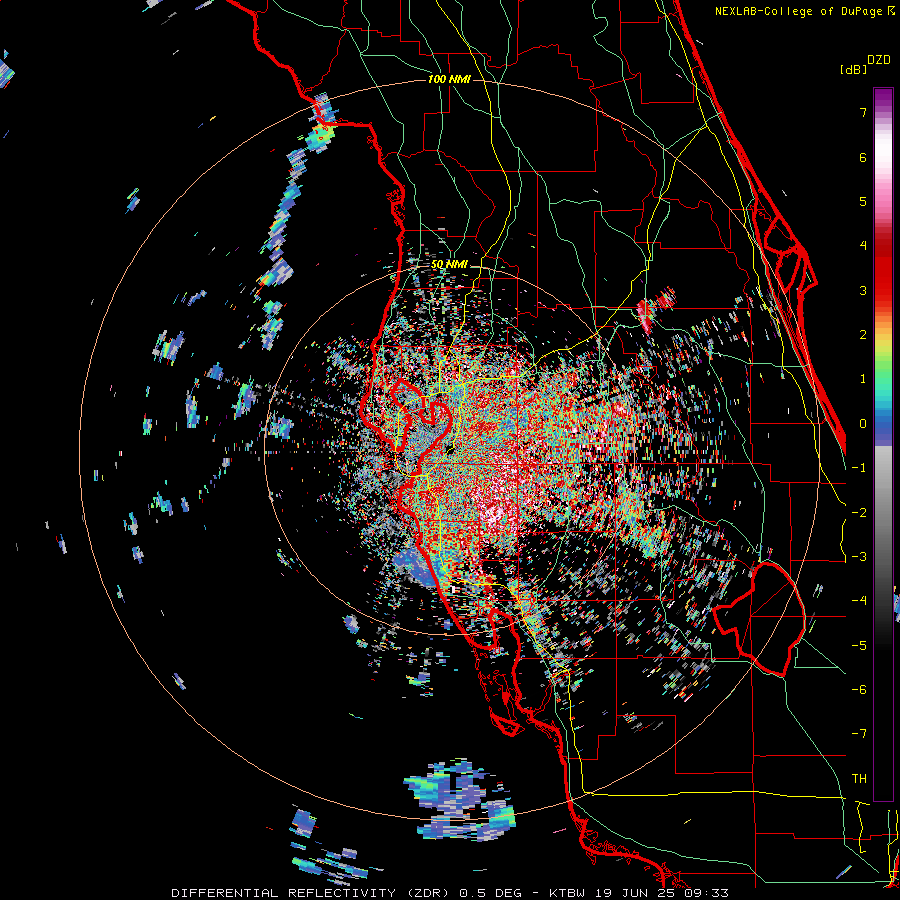900x900 pixels.
Task: Click the 1 value on color scale
Action: tap(863, 379)
